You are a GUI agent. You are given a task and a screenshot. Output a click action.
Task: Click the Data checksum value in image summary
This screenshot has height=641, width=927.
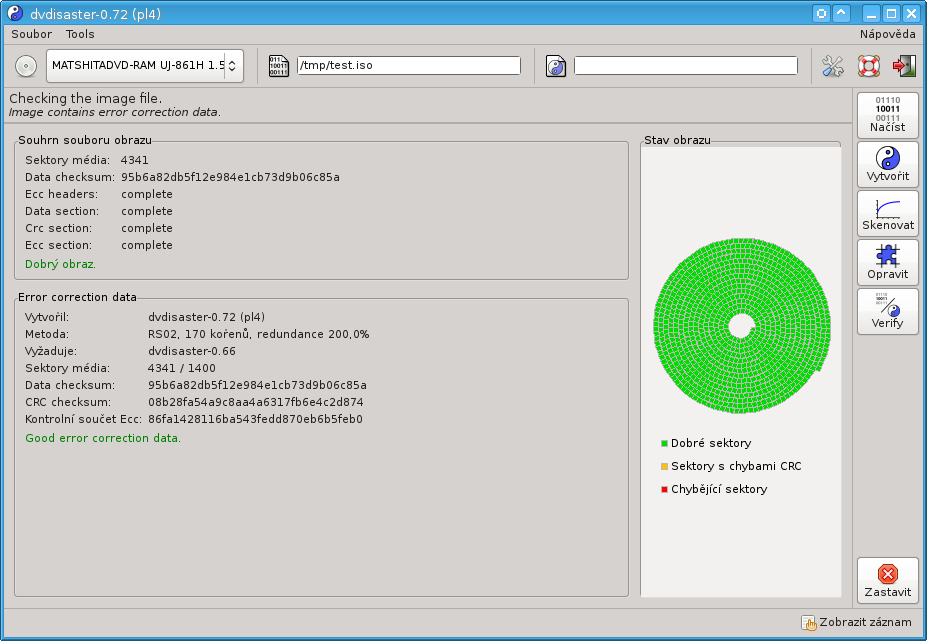click(x=231, y=177)
